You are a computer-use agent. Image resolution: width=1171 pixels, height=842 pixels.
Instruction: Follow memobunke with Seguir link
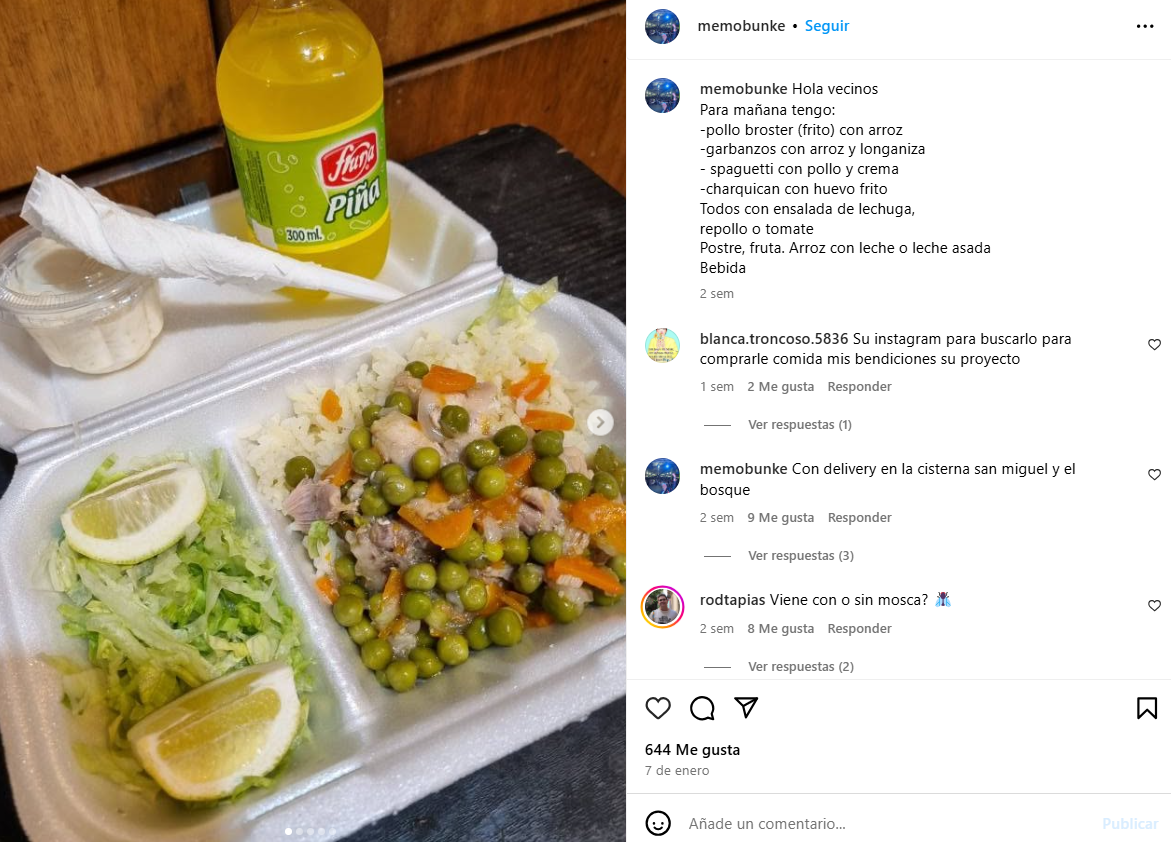827,26
